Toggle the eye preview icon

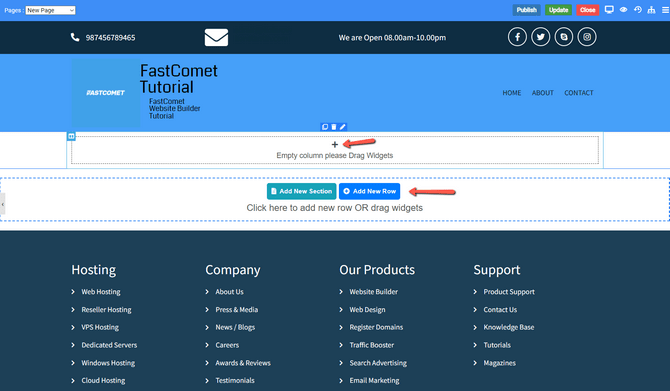tap(623, 10)
